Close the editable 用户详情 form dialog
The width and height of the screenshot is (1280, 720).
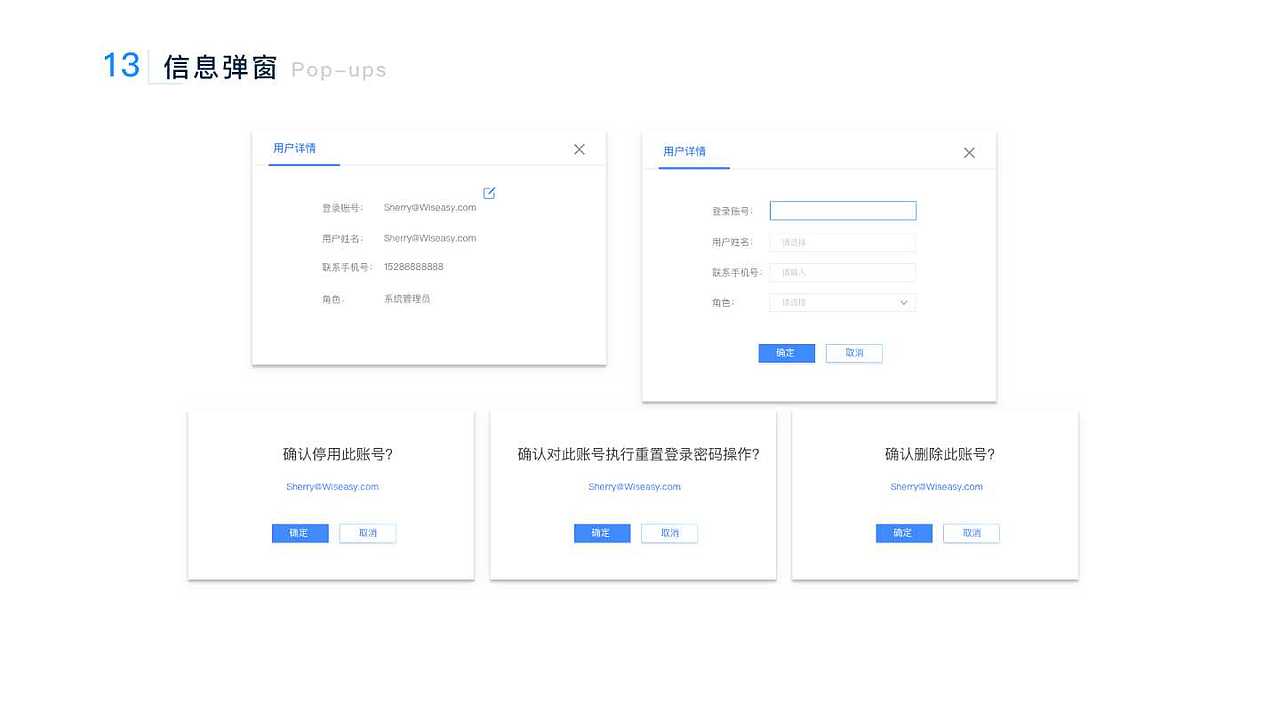(x=968, y=152)
